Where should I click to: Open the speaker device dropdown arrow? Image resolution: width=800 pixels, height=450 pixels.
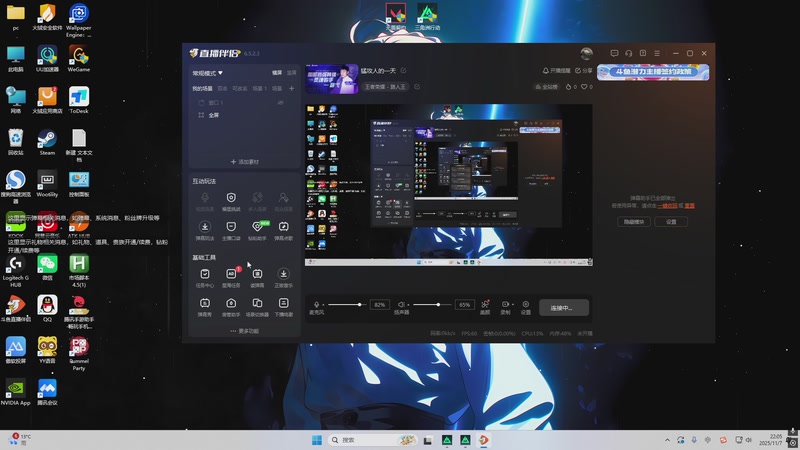(408, 305)
